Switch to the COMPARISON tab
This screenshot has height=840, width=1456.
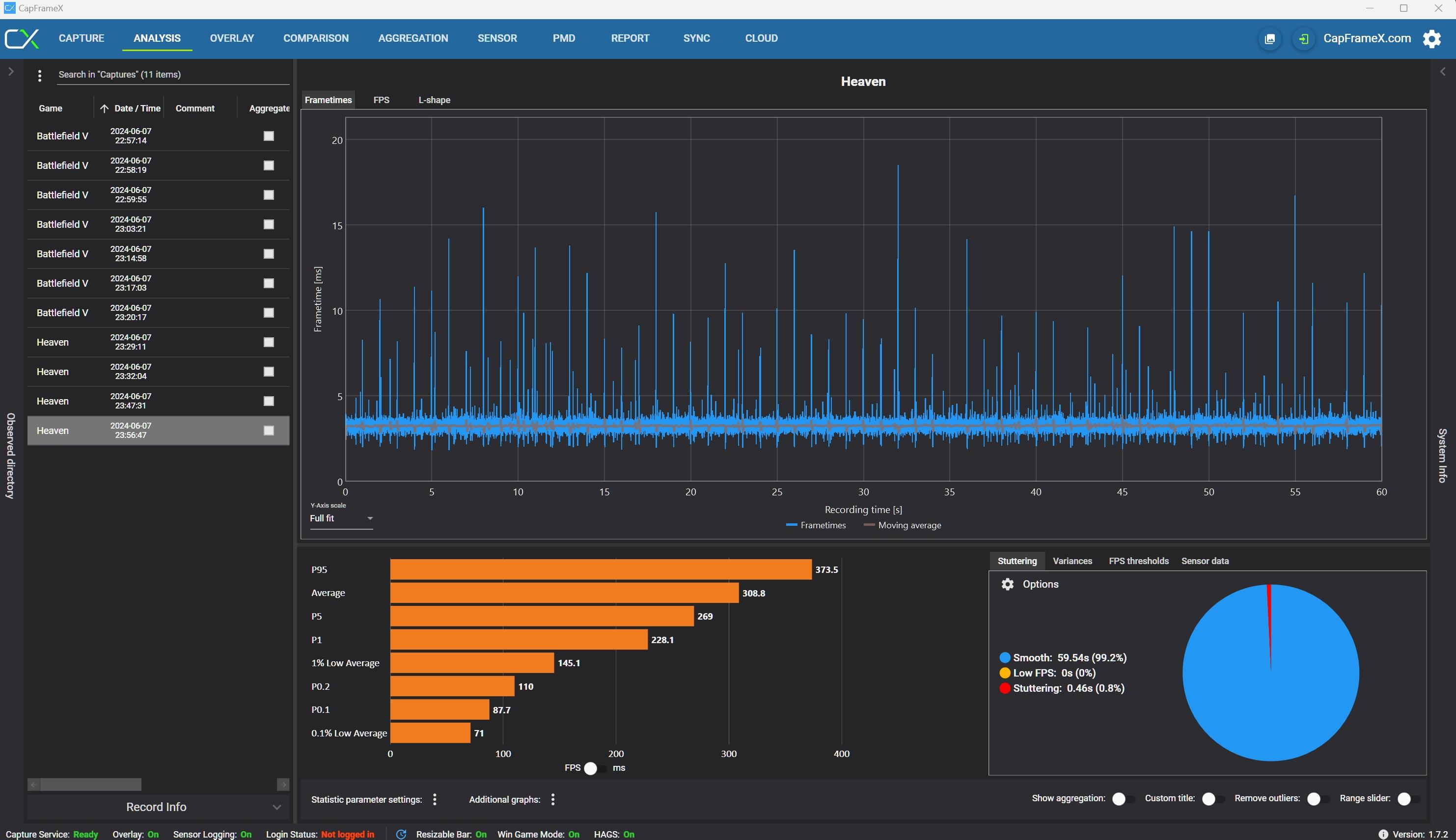tap(316, 38)
